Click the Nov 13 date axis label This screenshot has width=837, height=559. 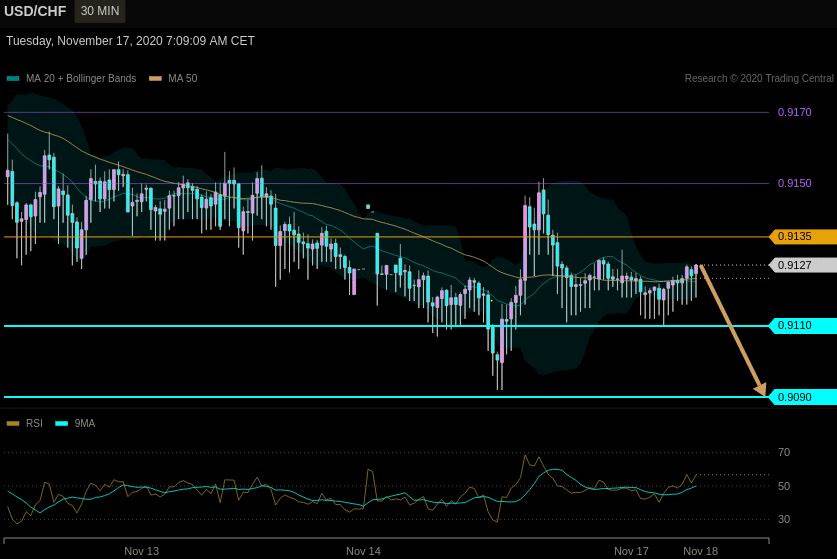coord(141,551)
